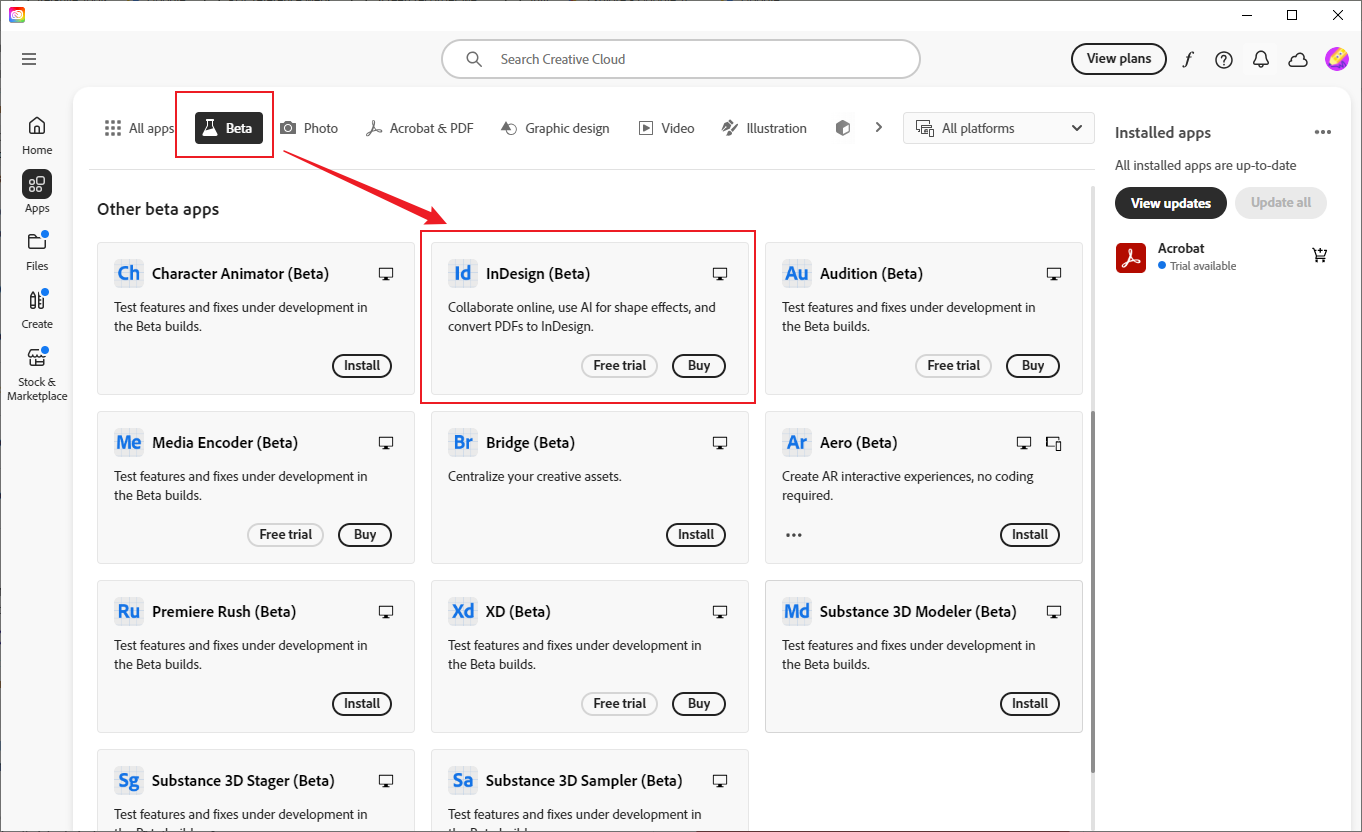1362x832 pixels.
Task: Select the Graphic design tab
Action: point(555,128)
